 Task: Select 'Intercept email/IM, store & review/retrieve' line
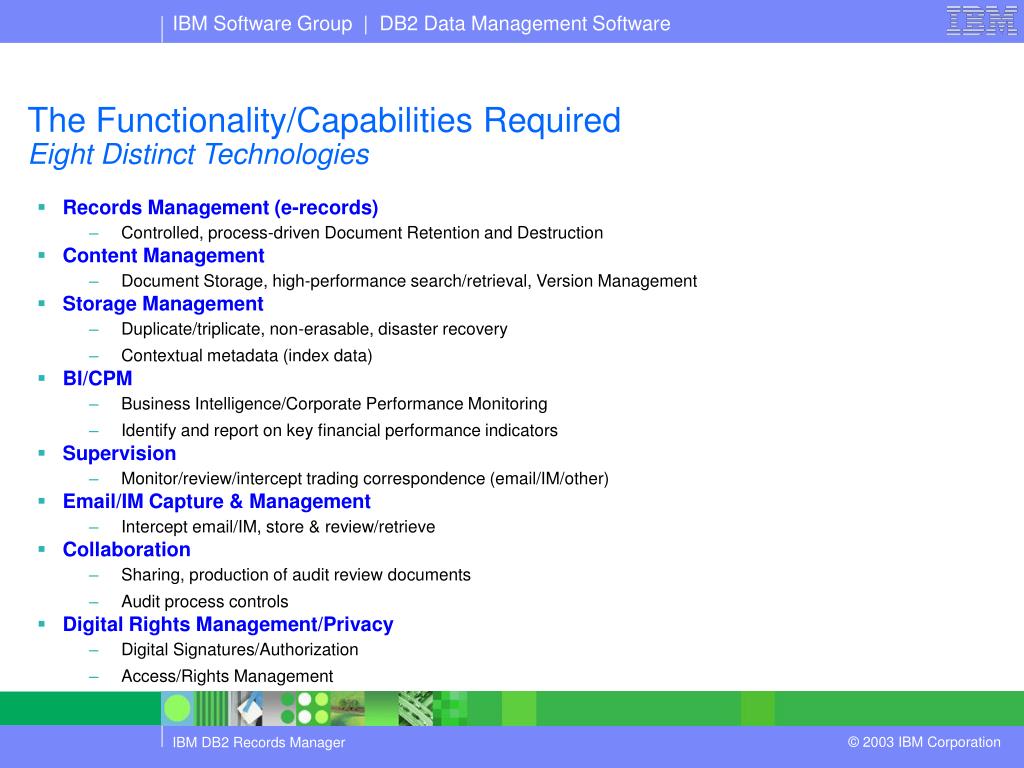(x=278, y=527)
